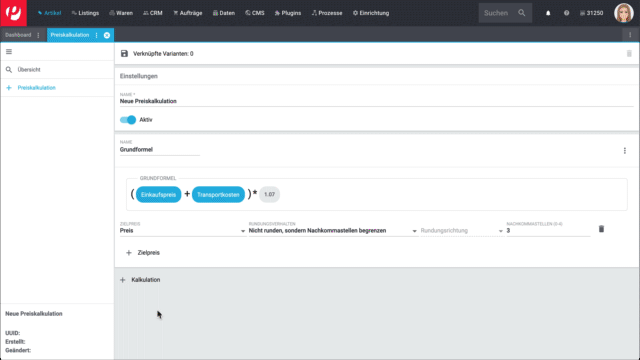
Task: Click the Neue Preiskalkulation label in sidebar footer
Action: coord(34,314)
